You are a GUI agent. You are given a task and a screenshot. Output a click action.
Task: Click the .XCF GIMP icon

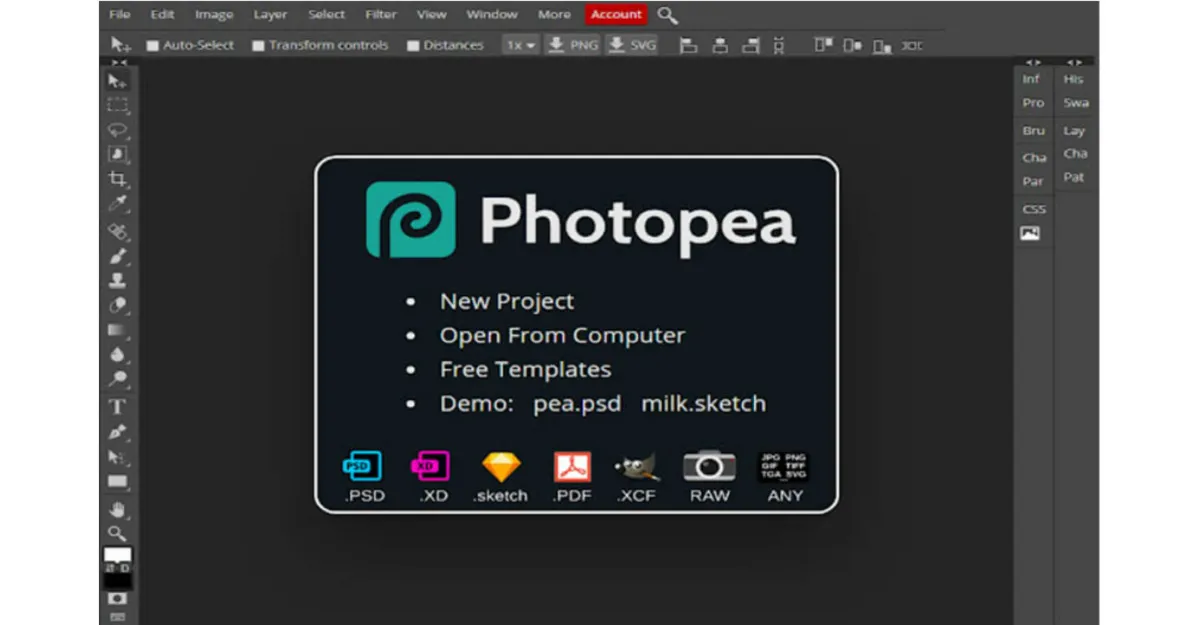click(x=637, y=467)
